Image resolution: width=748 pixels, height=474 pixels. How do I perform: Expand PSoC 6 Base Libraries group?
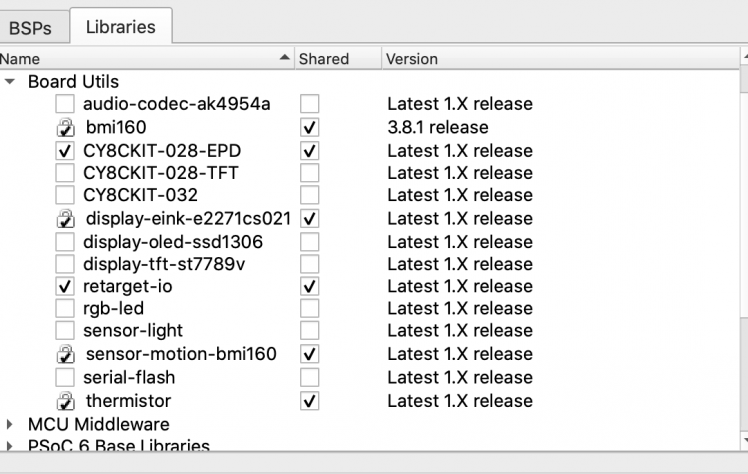(10, 446)
